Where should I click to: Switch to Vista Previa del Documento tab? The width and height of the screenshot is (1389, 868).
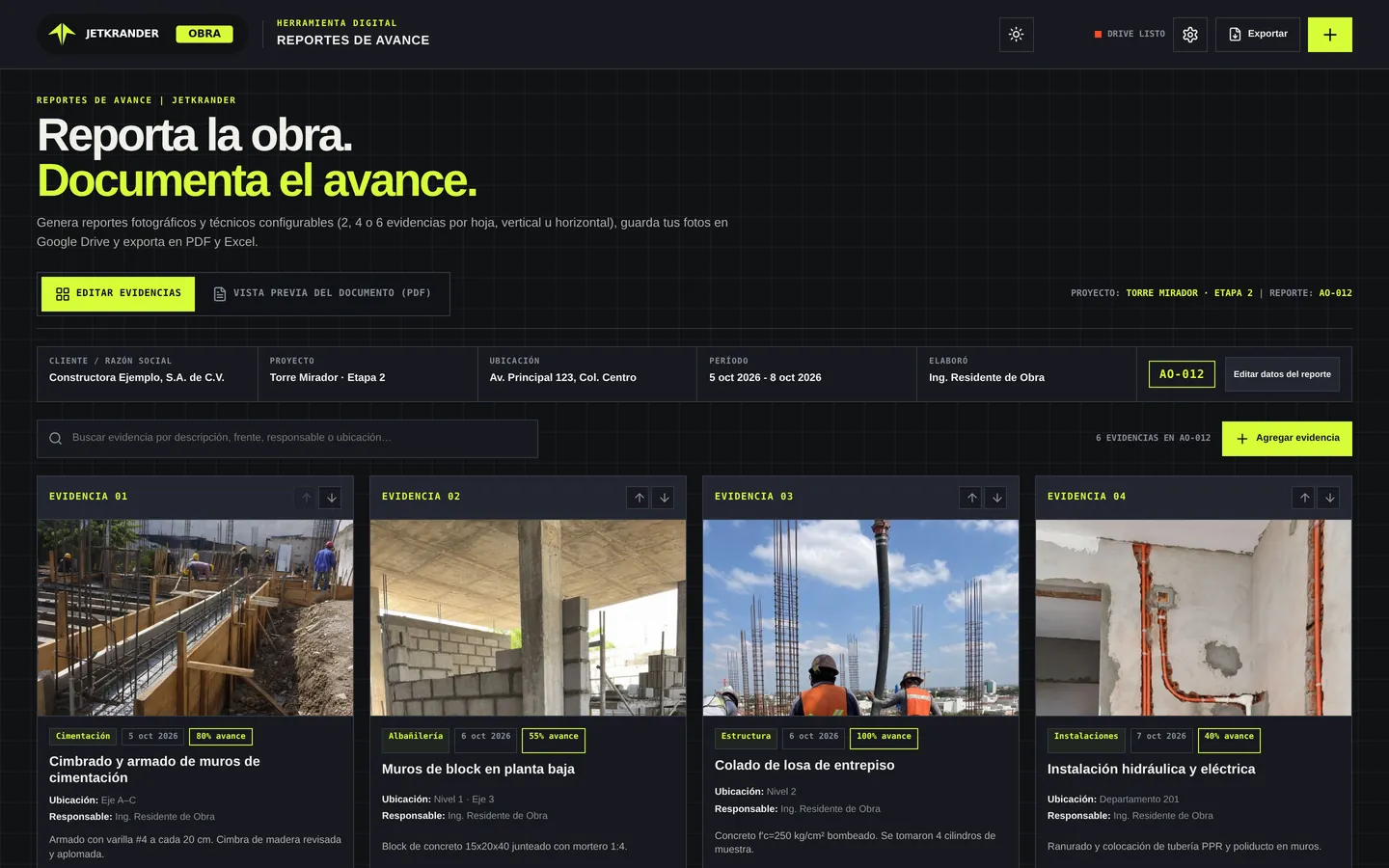[322, 294]
